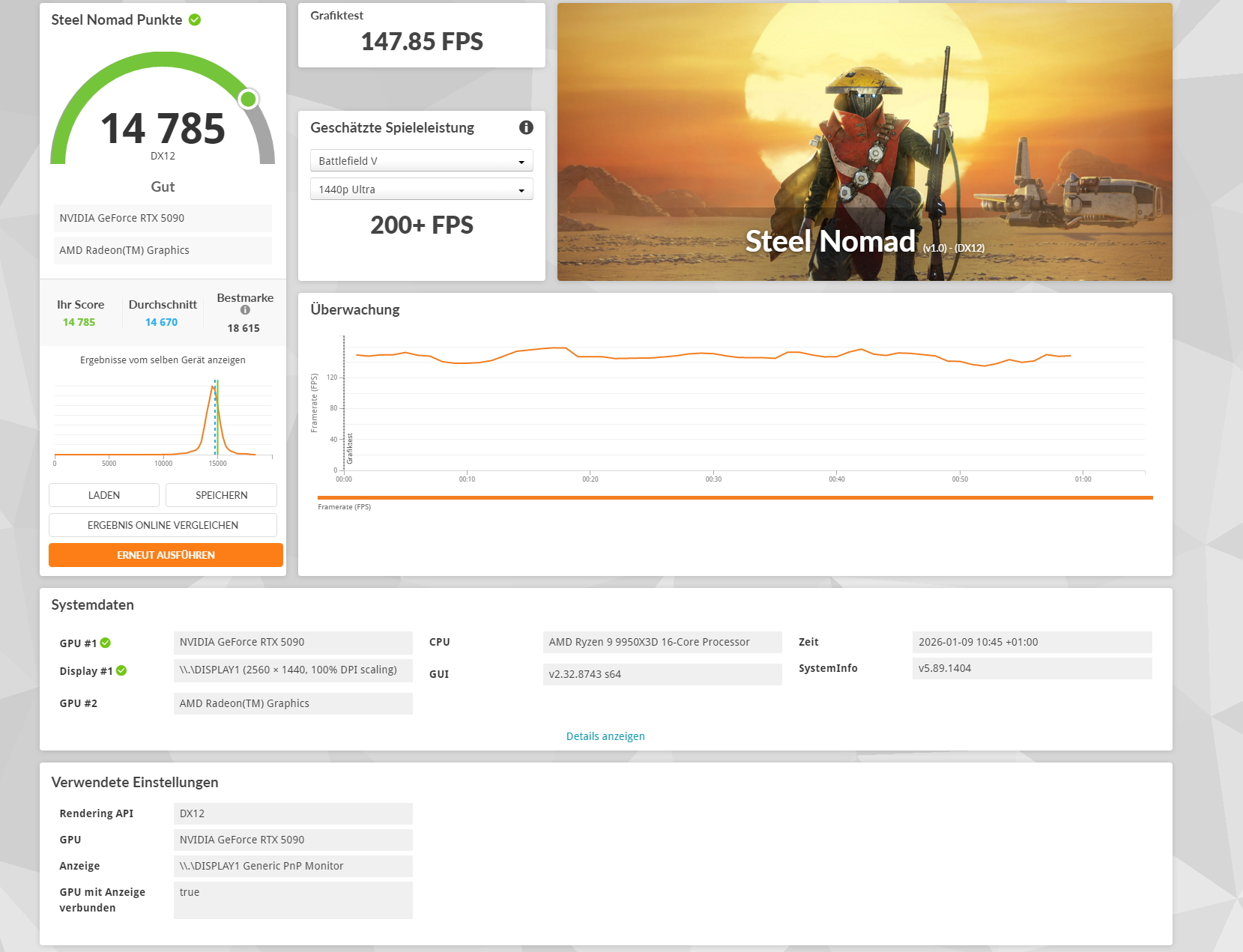Viewport: 1243px width, 952px height.
Task: Click the Systemdaten section heading
Action: point(92,604)
